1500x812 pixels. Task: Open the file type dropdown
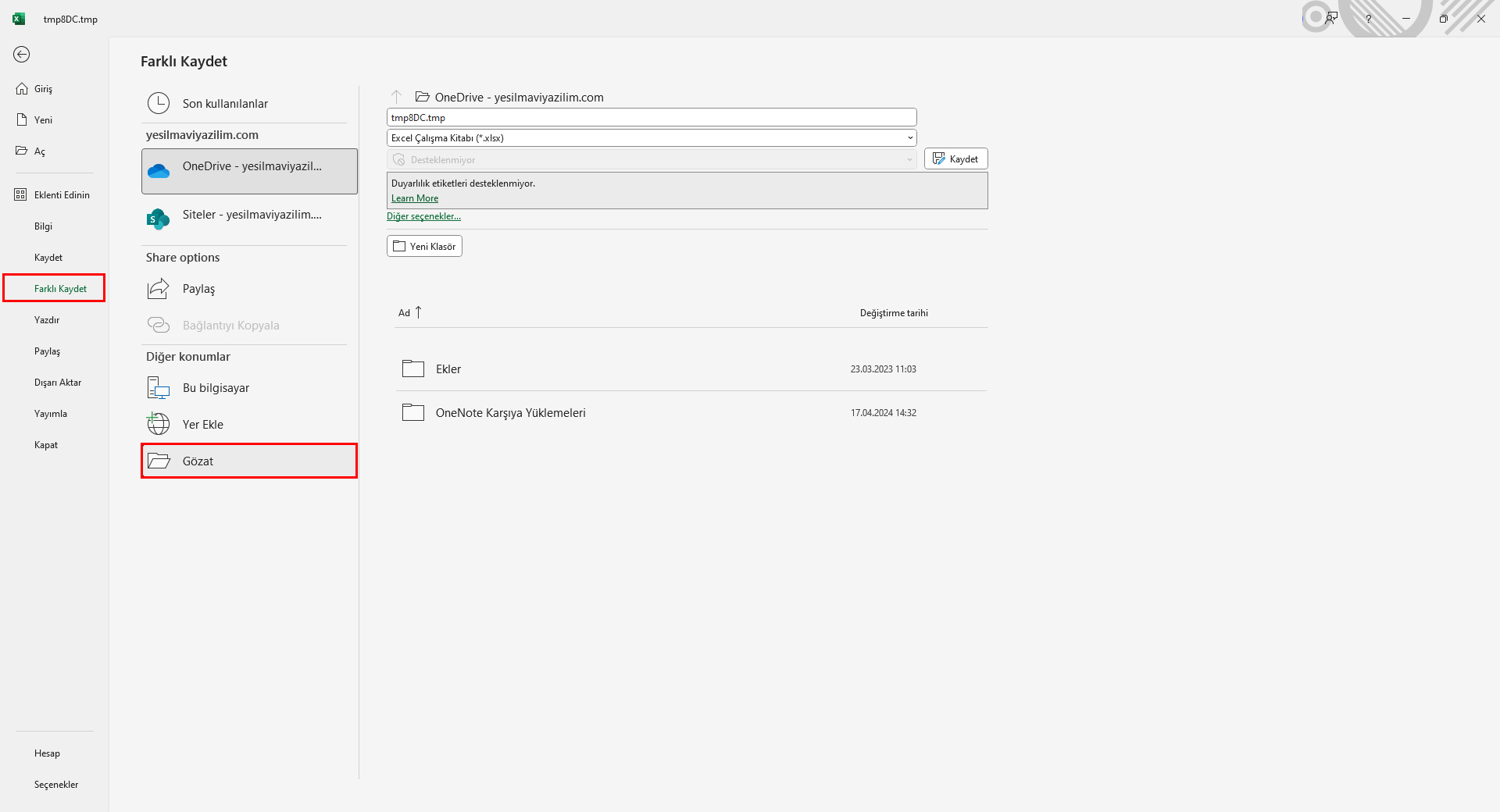(x=651, y=138)
